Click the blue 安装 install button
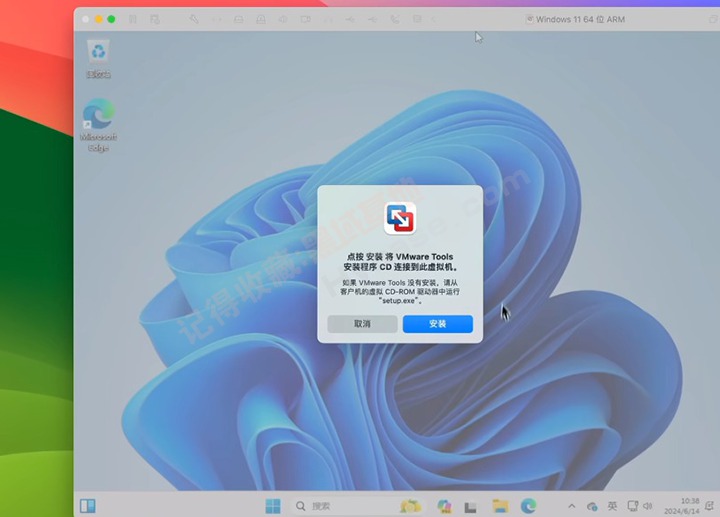Image resolution: width=720 pixels, height=517 pixels. coord(438,324)
